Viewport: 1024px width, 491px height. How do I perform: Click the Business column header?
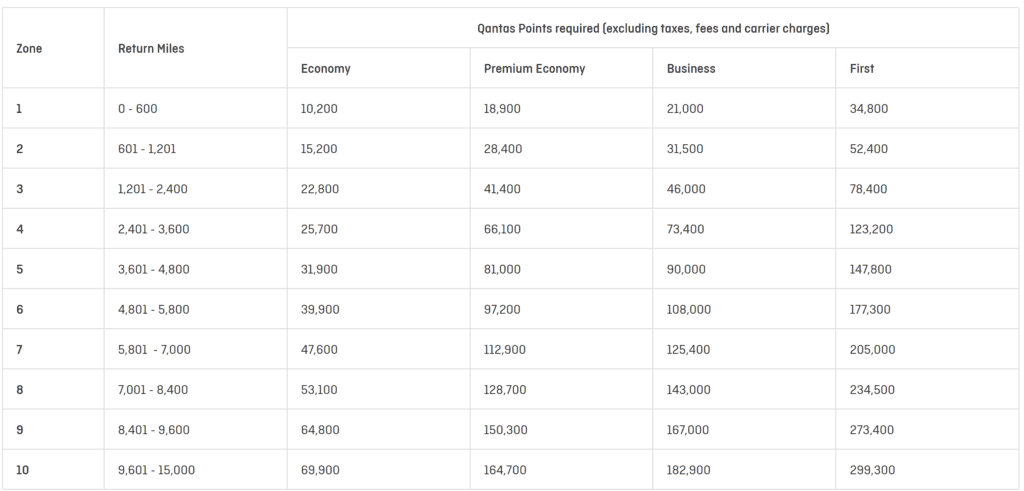pos(691,69)
